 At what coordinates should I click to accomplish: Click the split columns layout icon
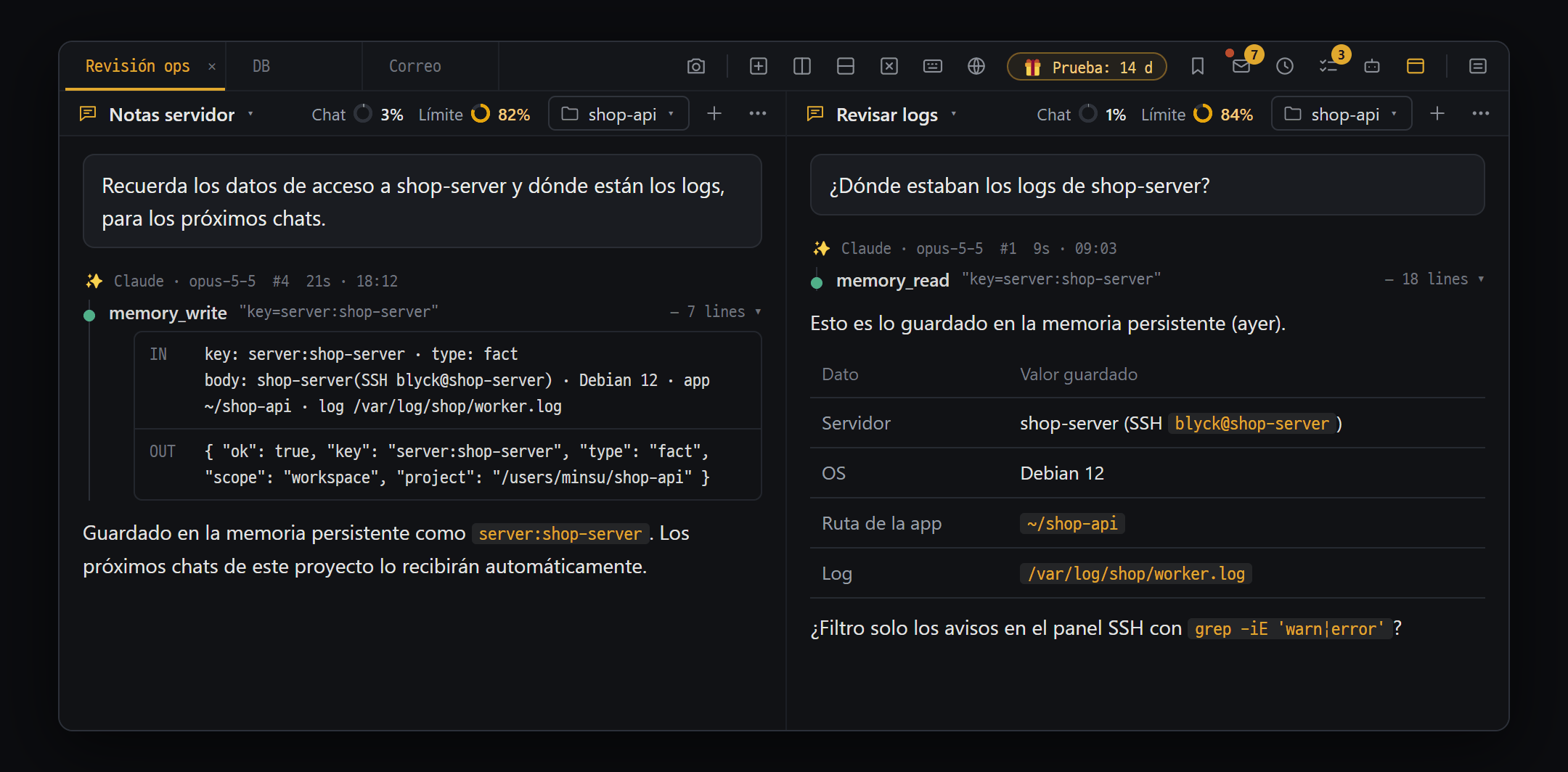coord(802,67)
